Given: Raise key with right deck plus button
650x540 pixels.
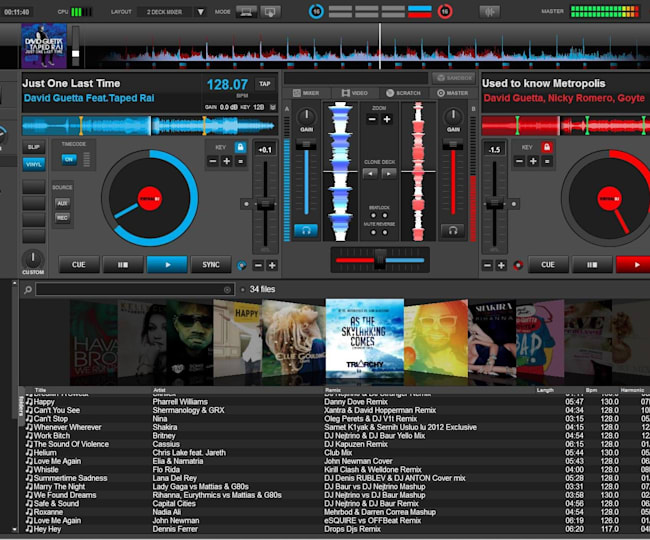Looking at the screenshot, I should 533,161.
